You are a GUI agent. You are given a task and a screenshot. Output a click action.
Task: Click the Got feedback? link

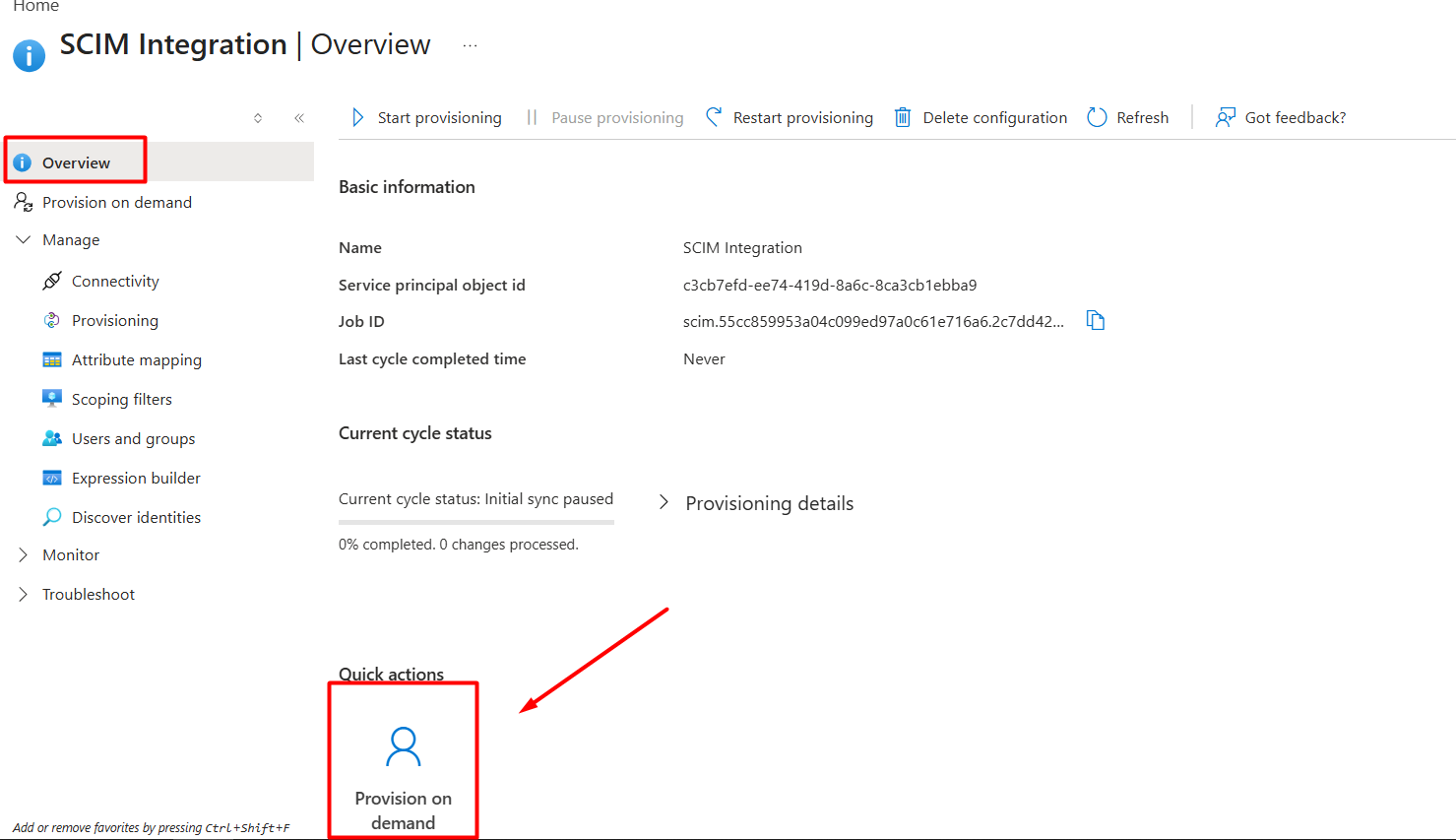[1296, 117]
